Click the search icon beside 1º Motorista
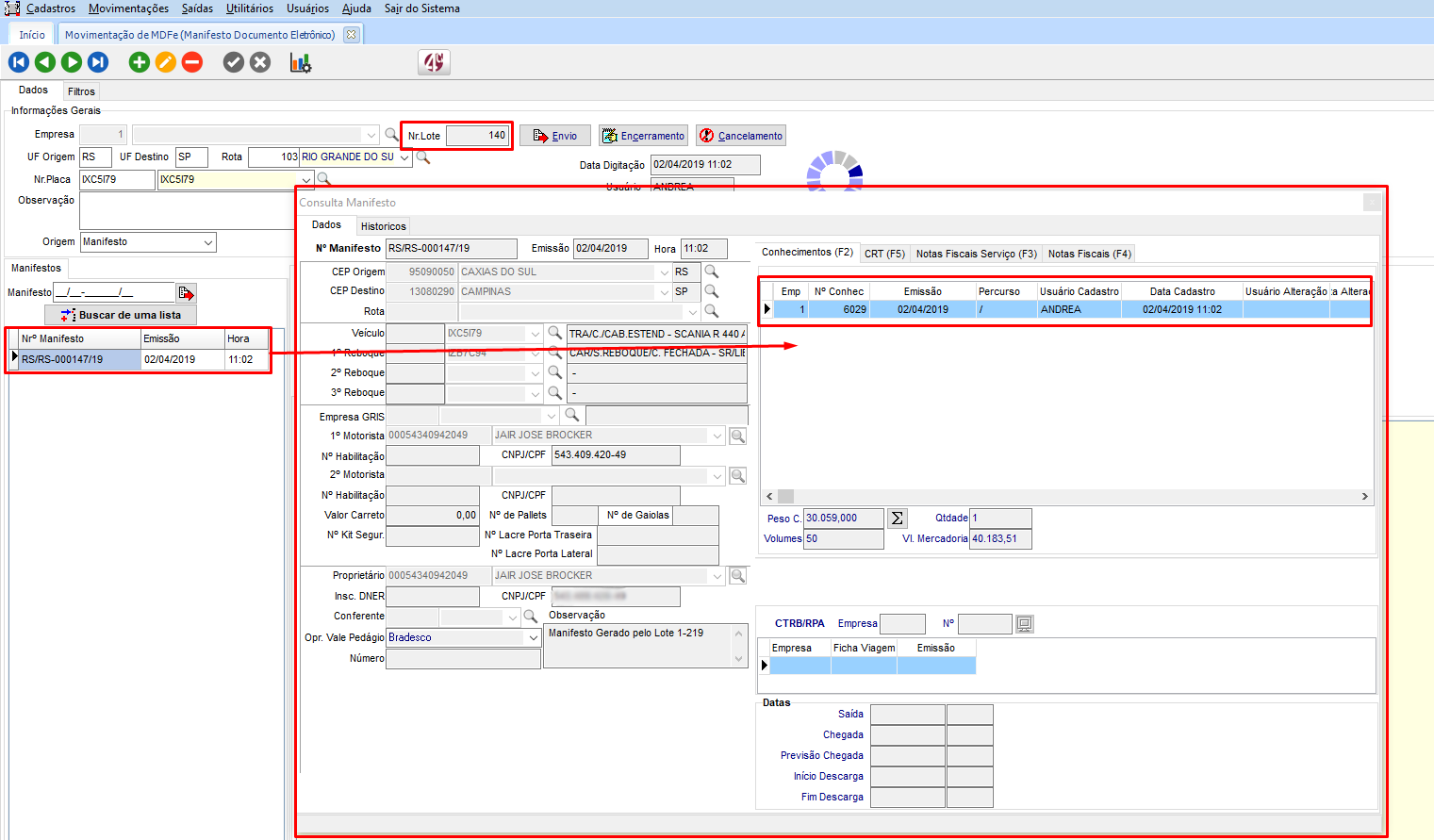The width and height of the screenshot is (1434, 840). tap(738, 436)
